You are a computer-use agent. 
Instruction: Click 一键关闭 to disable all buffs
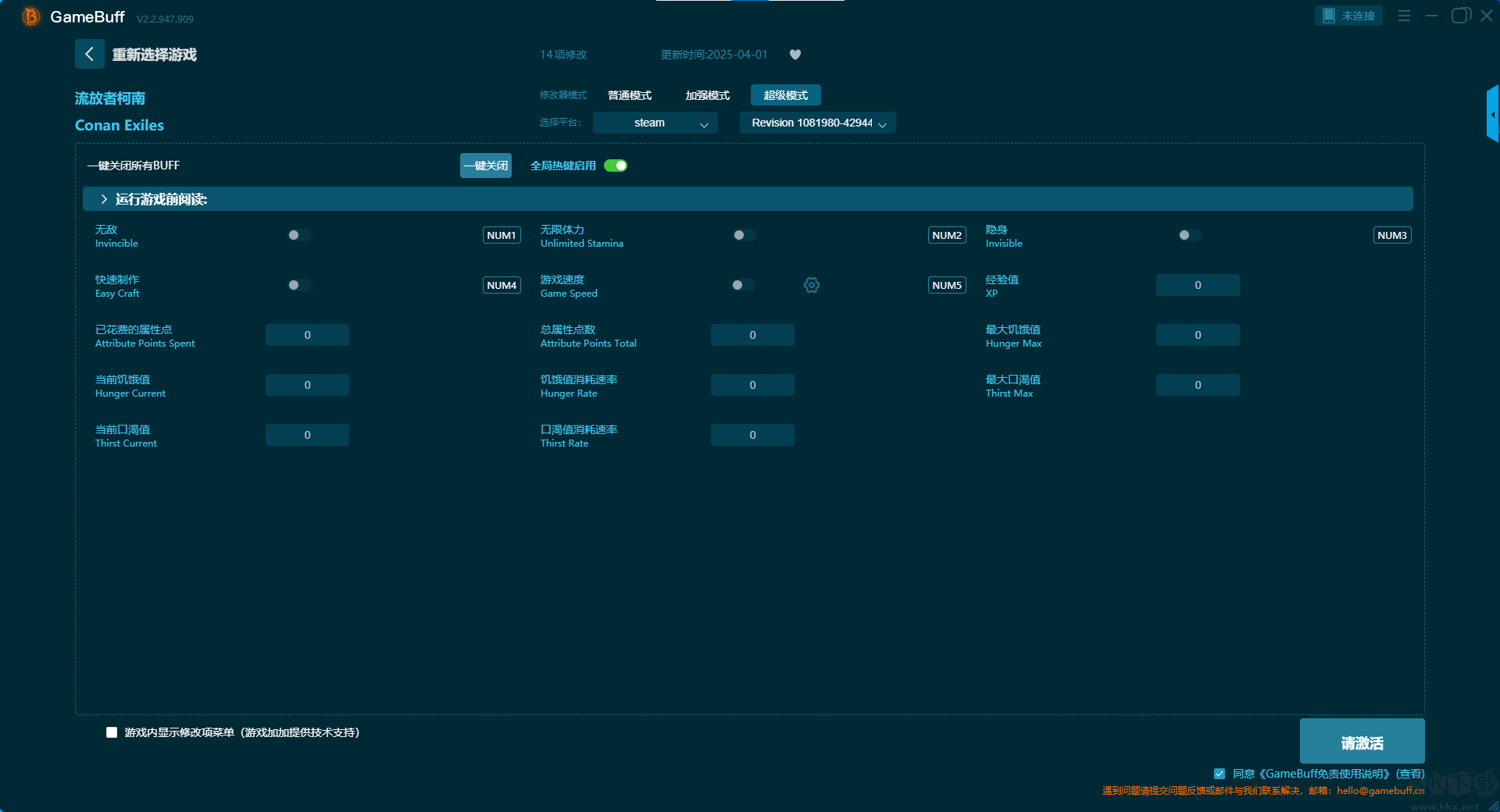485,166
